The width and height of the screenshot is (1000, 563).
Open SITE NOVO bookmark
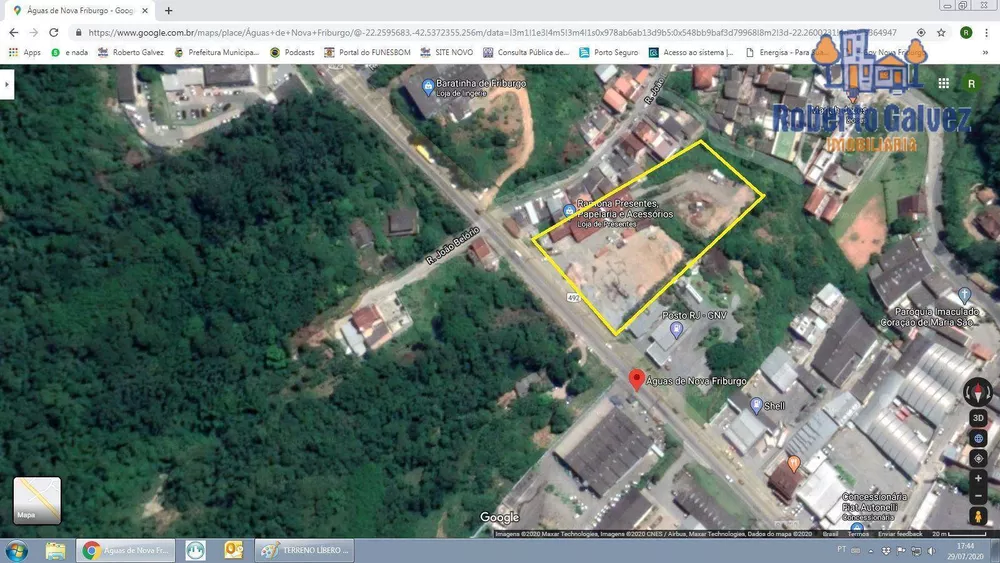pyautogui.click(x=447, y=52)
